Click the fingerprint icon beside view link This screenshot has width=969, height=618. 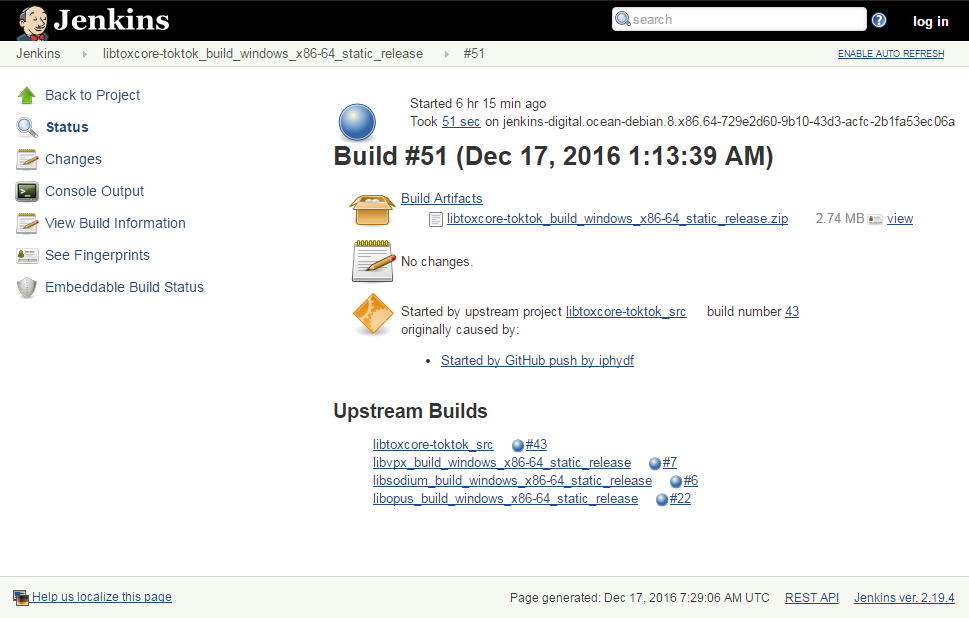pos(875,219)
